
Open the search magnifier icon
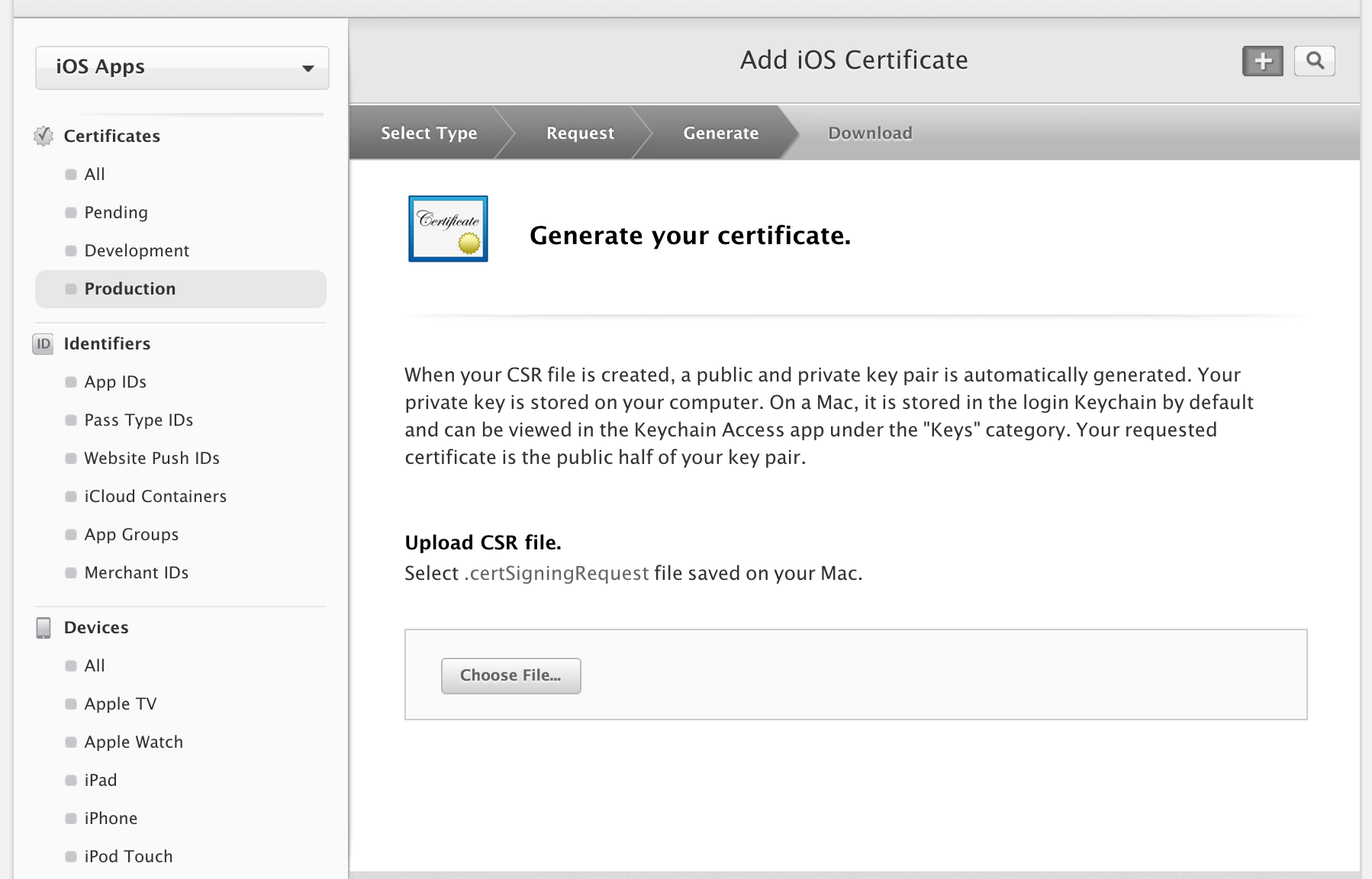coord(1315,61)
